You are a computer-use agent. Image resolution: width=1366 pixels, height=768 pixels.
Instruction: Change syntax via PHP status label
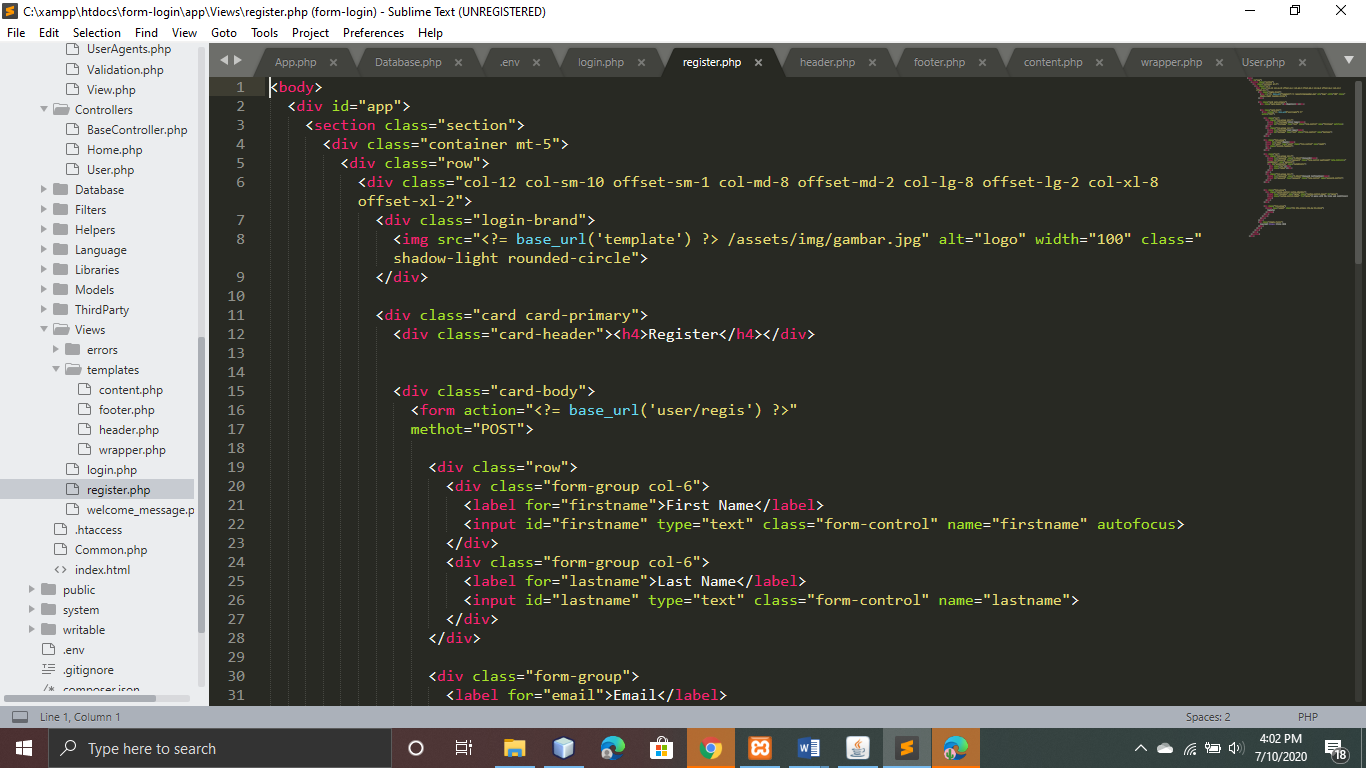click(1308, 717)
